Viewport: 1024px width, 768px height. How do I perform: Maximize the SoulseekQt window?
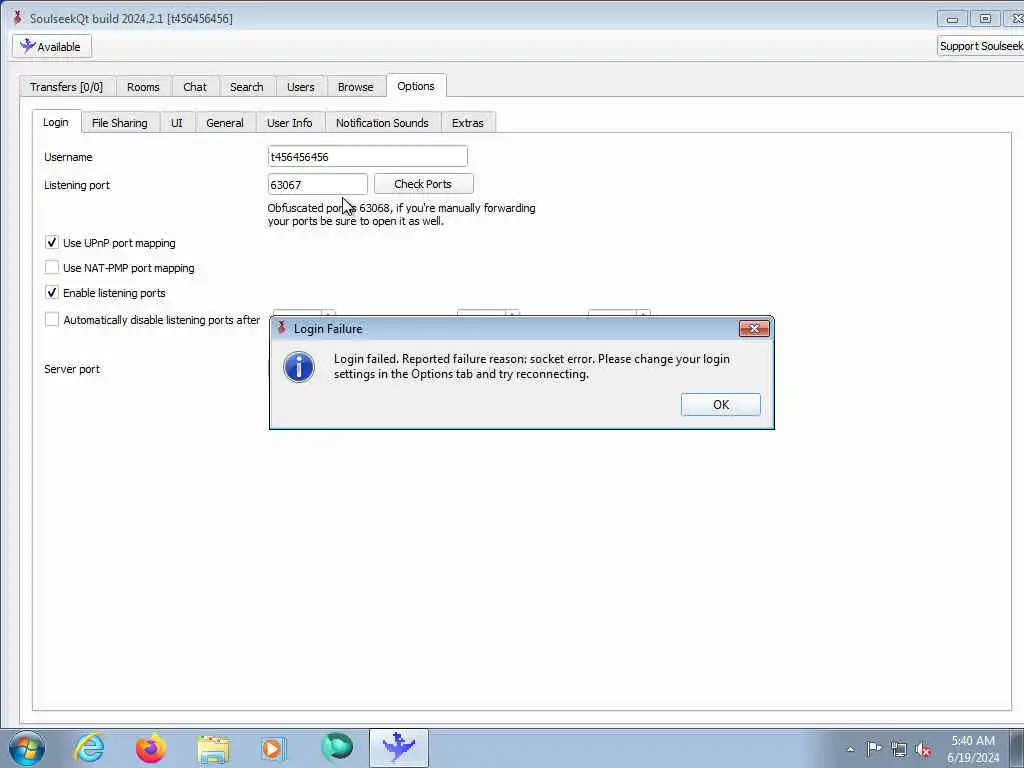click(985, 19)
